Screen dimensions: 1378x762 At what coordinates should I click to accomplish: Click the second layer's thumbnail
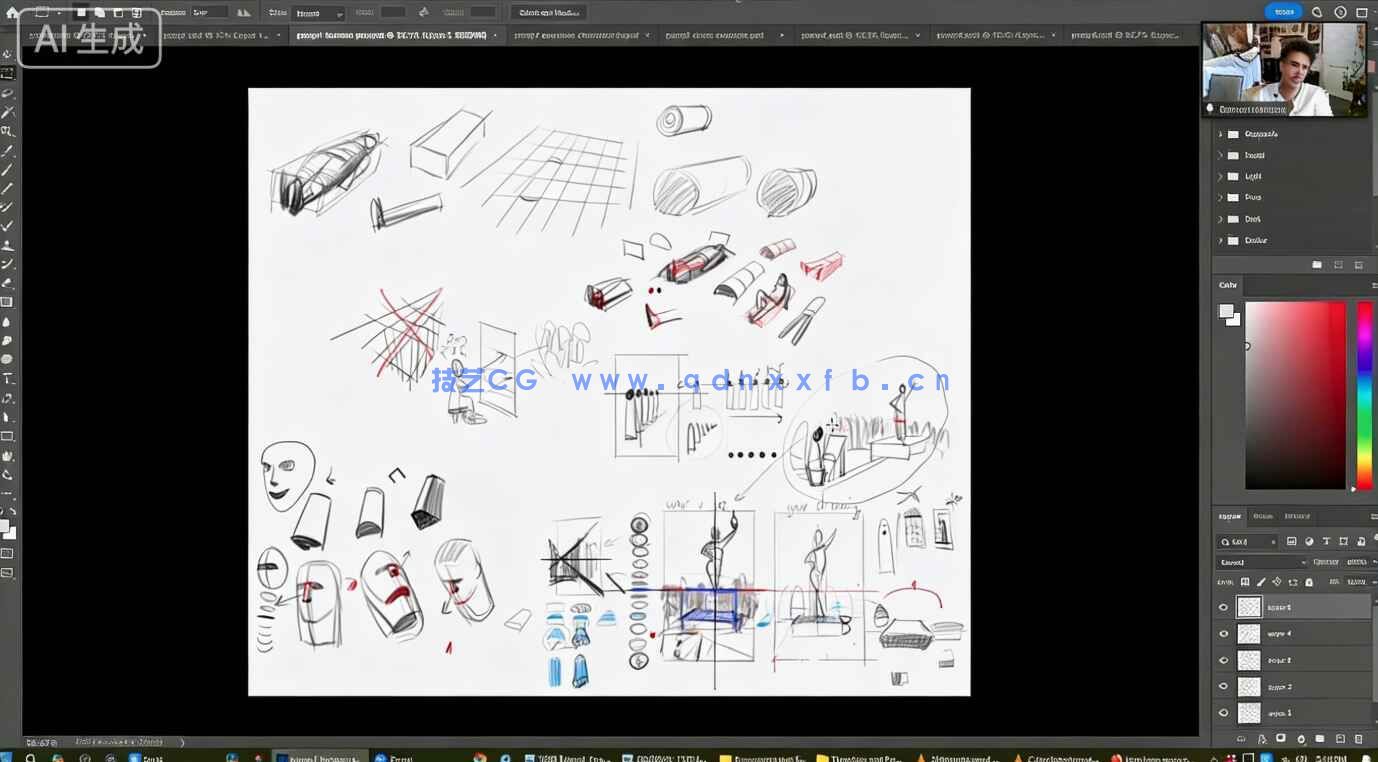click(x=1249, y=634)
